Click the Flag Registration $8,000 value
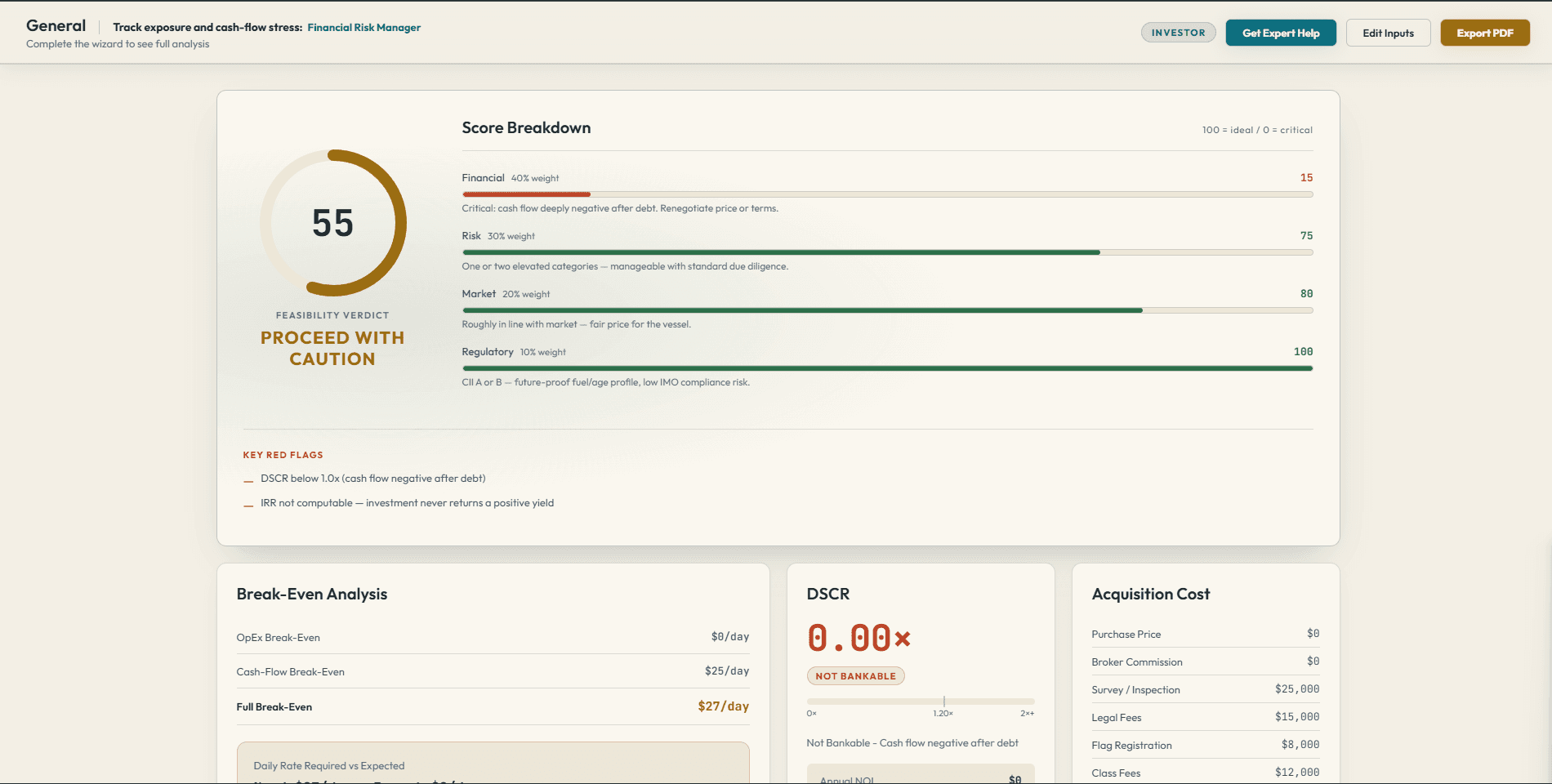This screenshot has width=1552, height=784. coord(1300,745)
